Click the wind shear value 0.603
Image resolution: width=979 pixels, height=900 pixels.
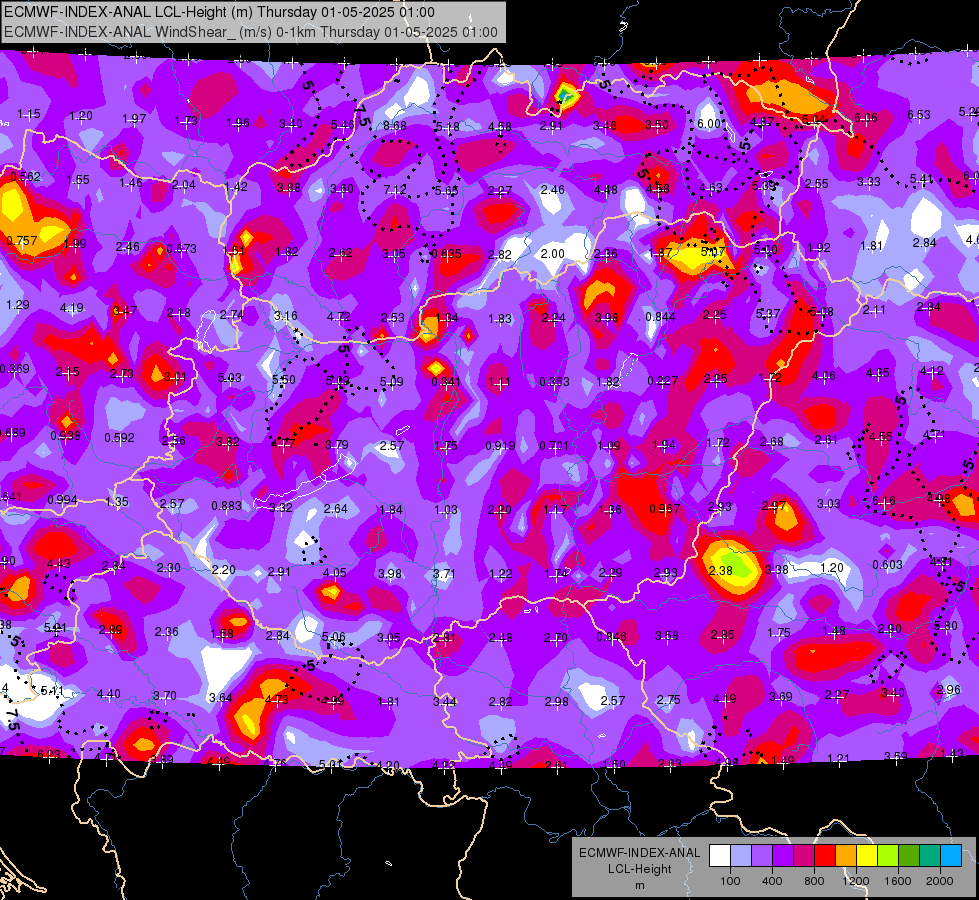coord(887,565)
